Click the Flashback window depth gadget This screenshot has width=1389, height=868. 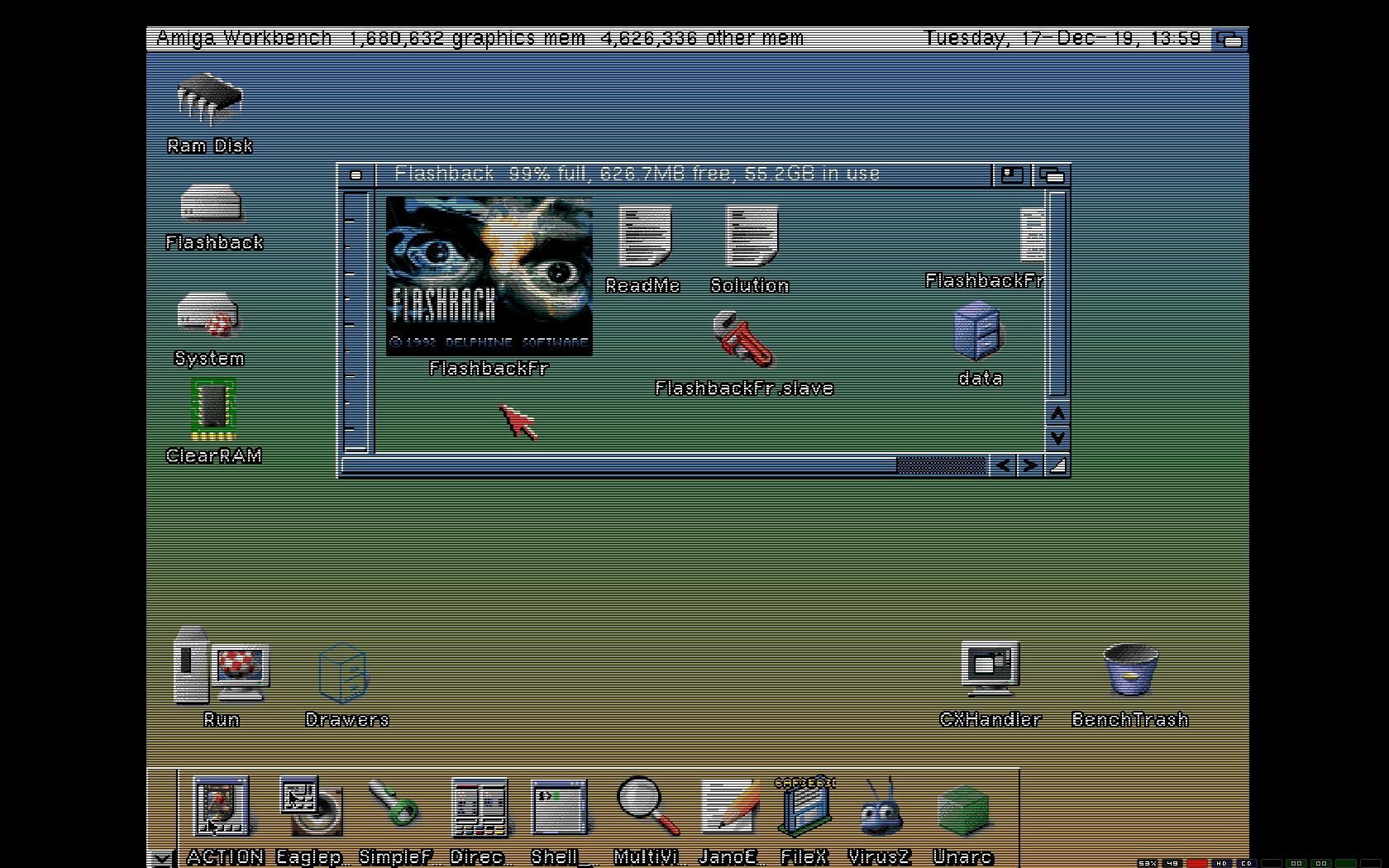point(1052,174)
